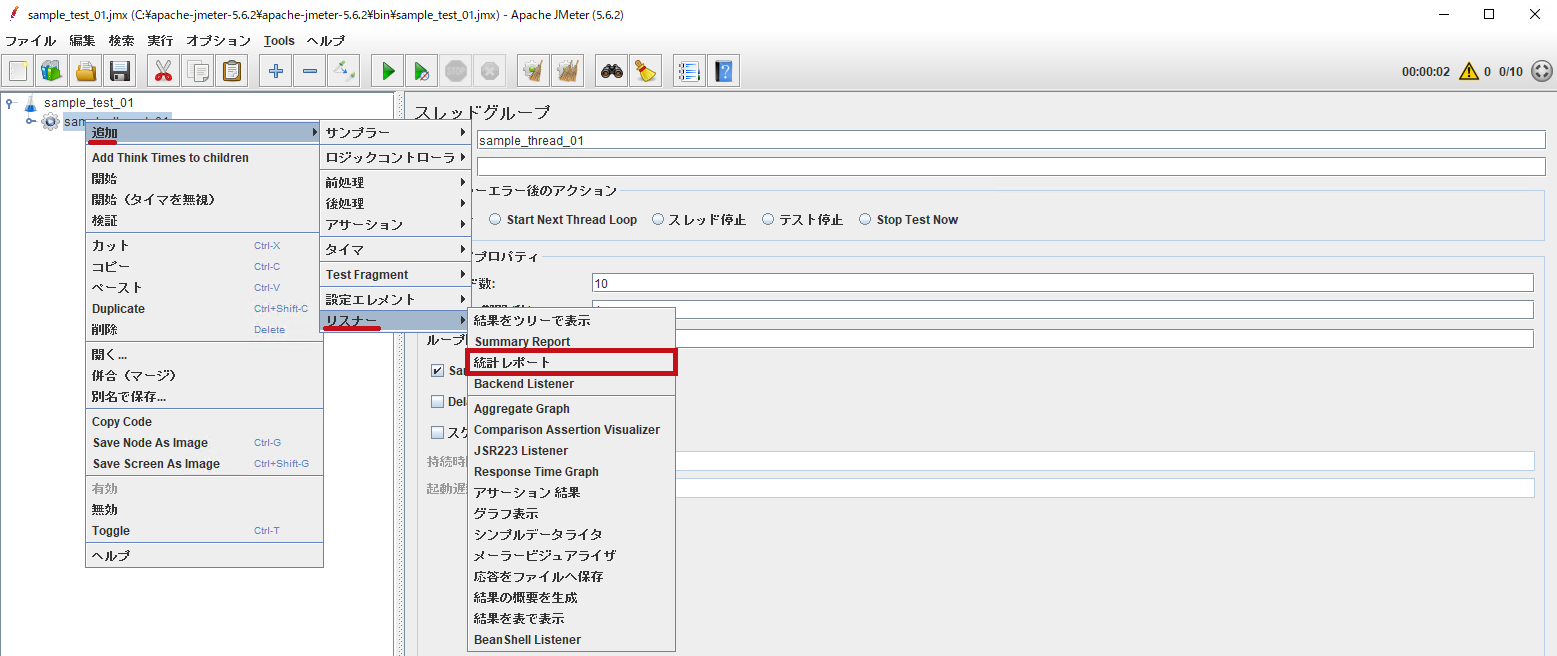Image resolution: width=1557 pixels, height=656 pixels.
Task: Select the Stop Test Now radio option
Action: [865, 220]
